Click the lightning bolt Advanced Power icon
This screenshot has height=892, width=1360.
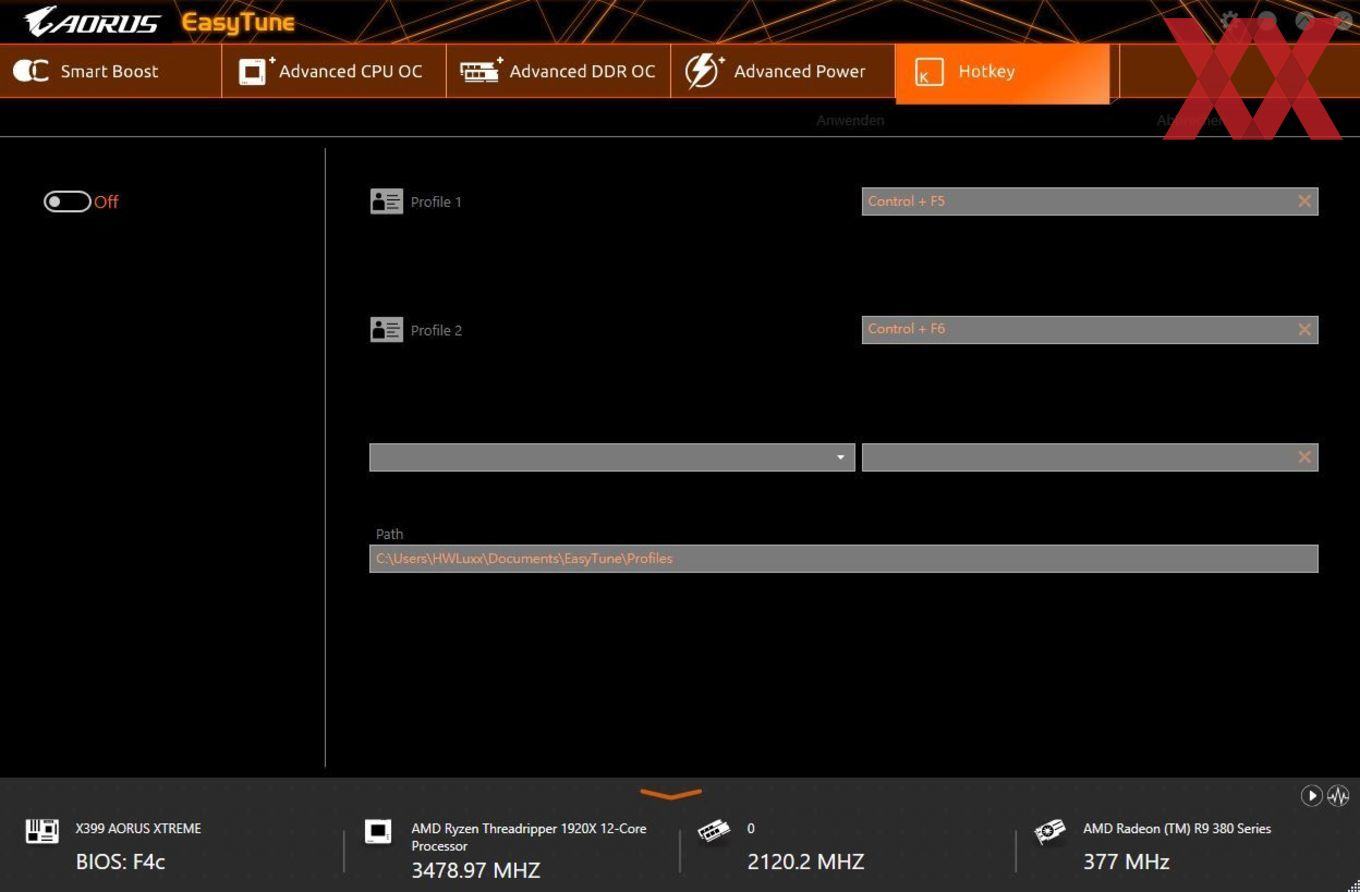coord(704,71)
